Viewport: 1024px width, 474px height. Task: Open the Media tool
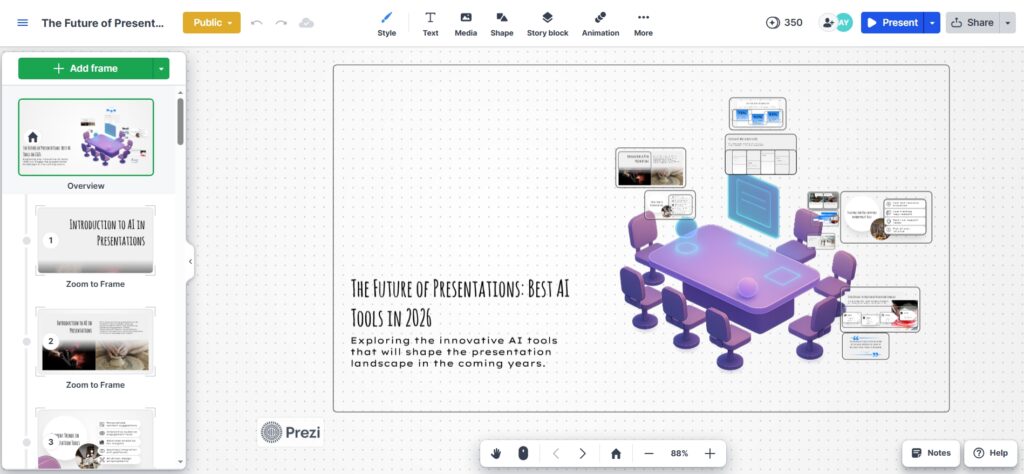466,24
